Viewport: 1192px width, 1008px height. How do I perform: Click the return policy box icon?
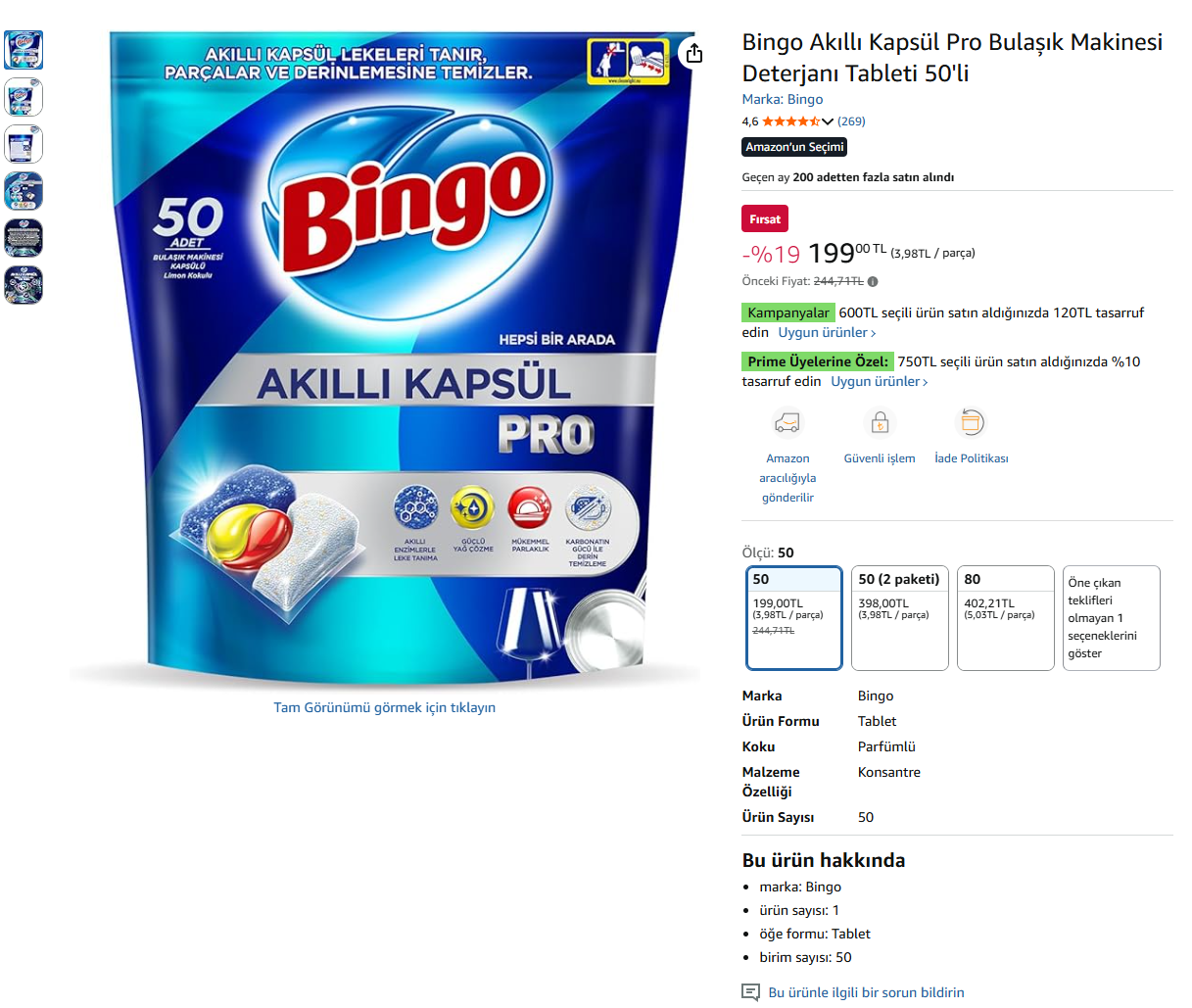click(971, 422)
